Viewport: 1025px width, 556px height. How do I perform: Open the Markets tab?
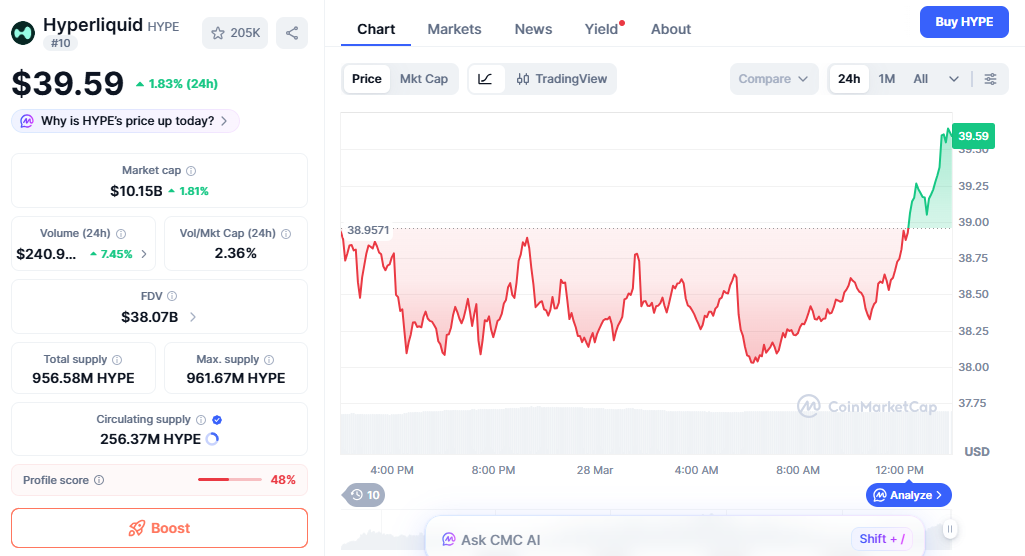(454, 29)
